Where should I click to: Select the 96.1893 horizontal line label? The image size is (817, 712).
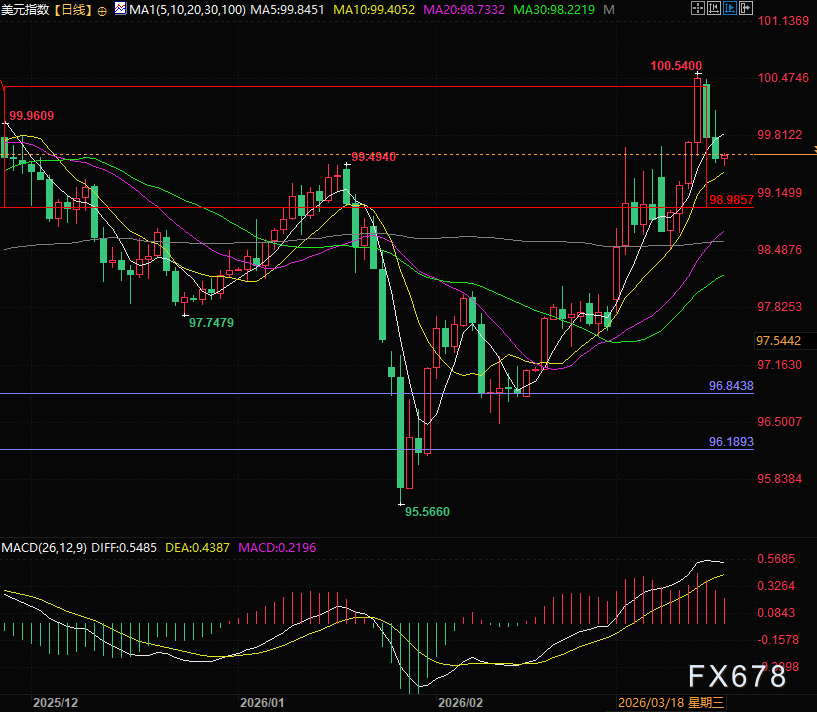(731, 442)
